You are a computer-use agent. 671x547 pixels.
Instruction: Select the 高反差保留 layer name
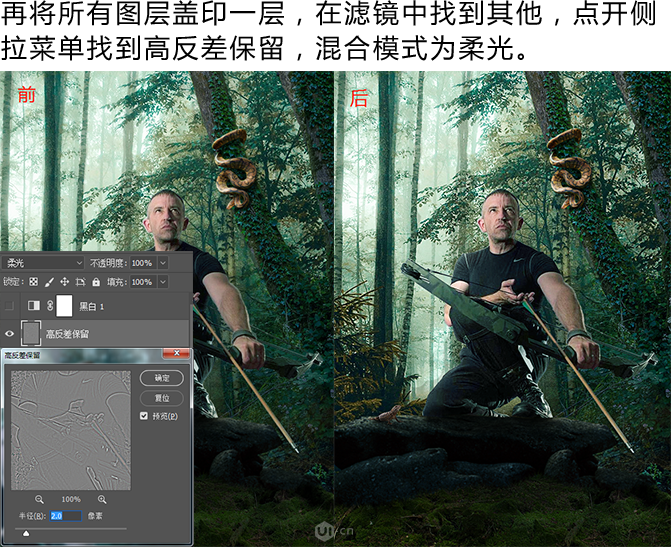(67, 334)
